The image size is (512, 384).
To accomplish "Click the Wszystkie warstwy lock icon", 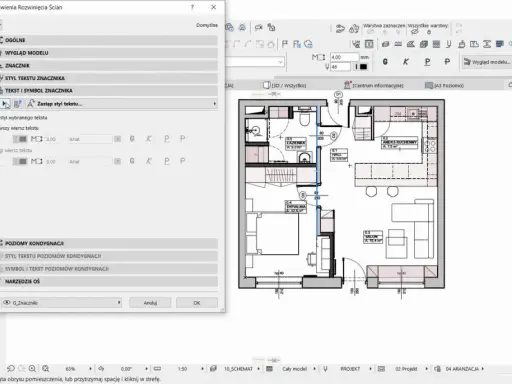I will pyautogui.click(x=429, y=32).
